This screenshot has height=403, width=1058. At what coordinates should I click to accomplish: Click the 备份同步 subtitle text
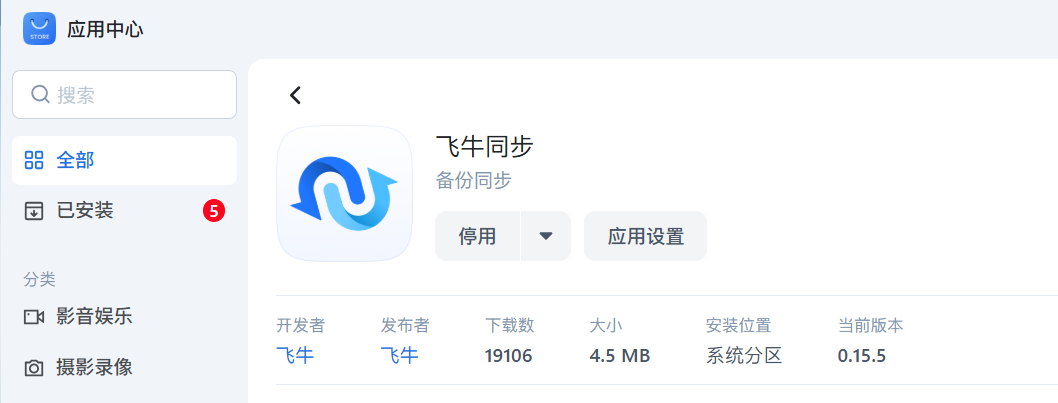474,181
